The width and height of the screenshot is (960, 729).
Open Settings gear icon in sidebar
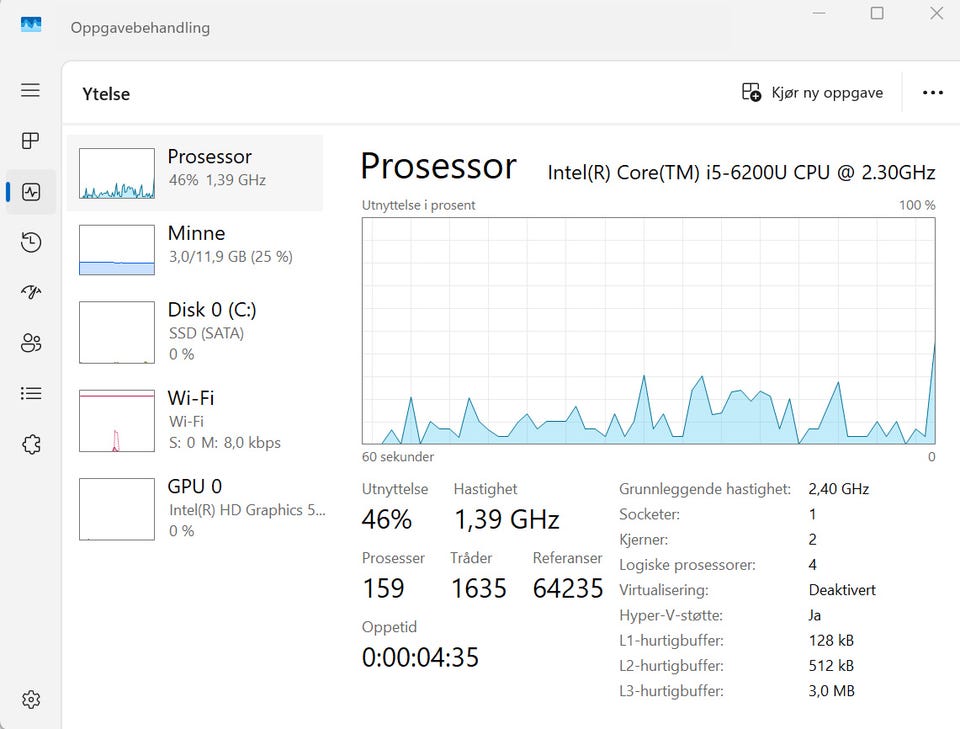pos(31,699)
